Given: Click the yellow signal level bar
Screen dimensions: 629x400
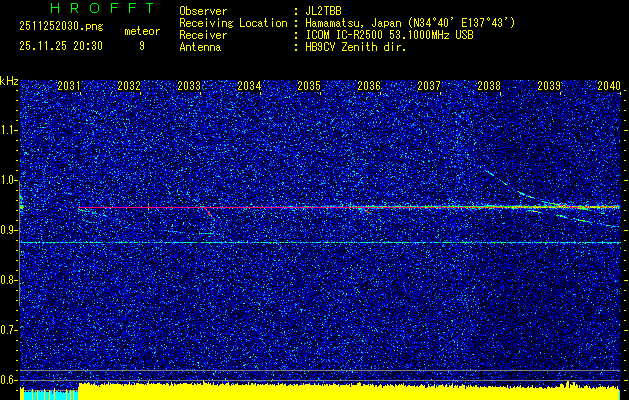Looking at the screenshot, I should click(x=348, y=391).
